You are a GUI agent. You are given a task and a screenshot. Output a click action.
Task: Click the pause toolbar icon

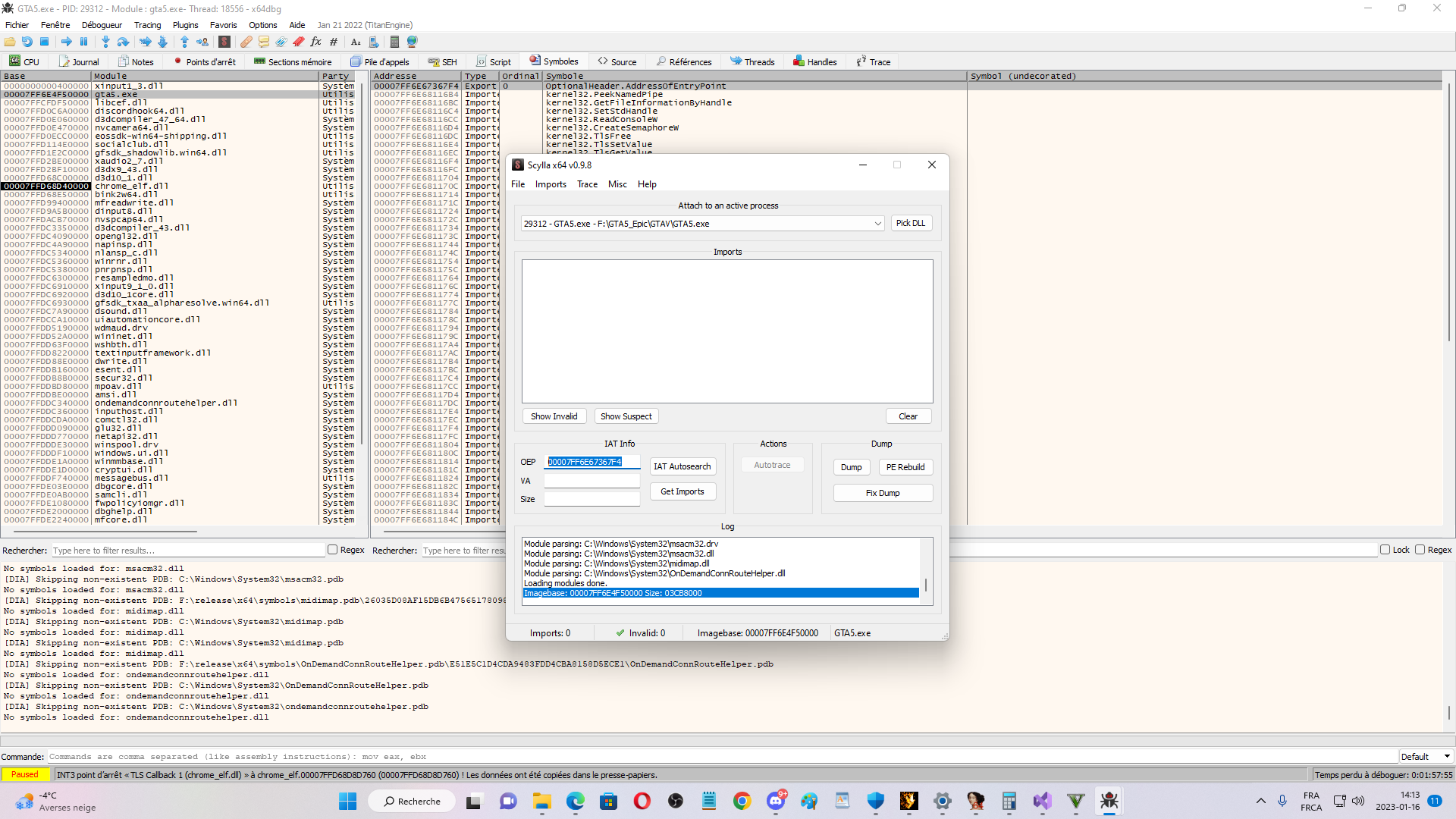click(84, 42)
